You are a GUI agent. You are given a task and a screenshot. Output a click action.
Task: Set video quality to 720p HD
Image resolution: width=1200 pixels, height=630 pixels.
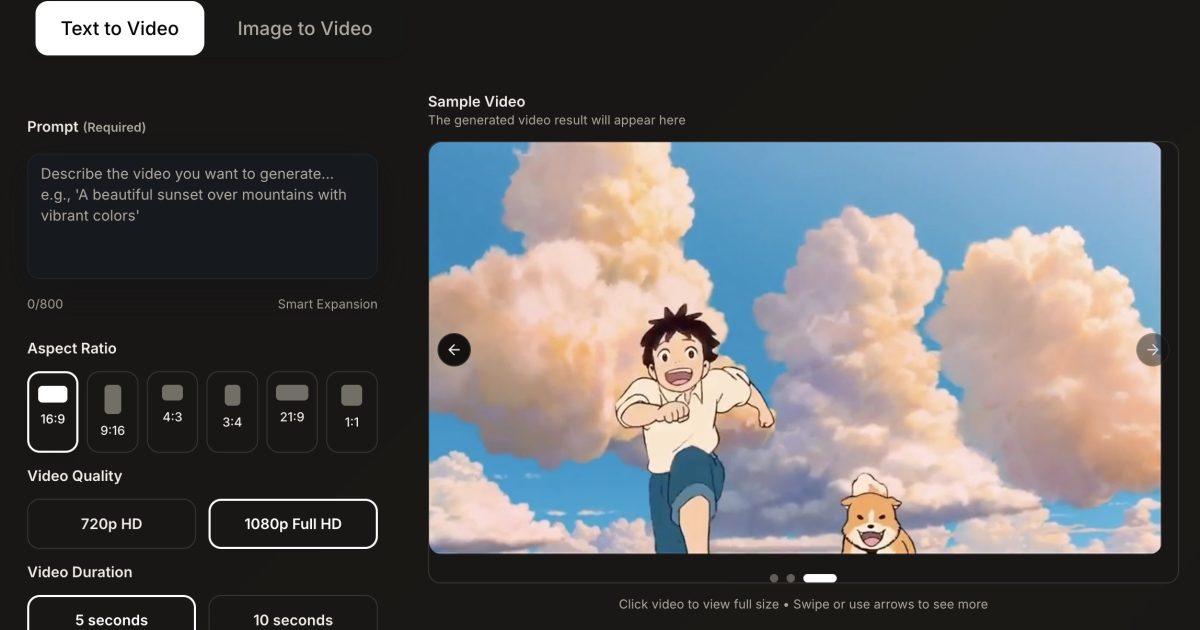coord(111,524)
